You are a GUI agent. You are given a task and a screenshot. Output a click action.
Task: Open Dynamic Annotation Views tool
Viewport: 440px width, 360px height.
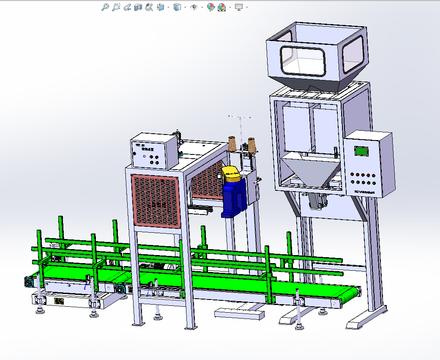[149, 7]
